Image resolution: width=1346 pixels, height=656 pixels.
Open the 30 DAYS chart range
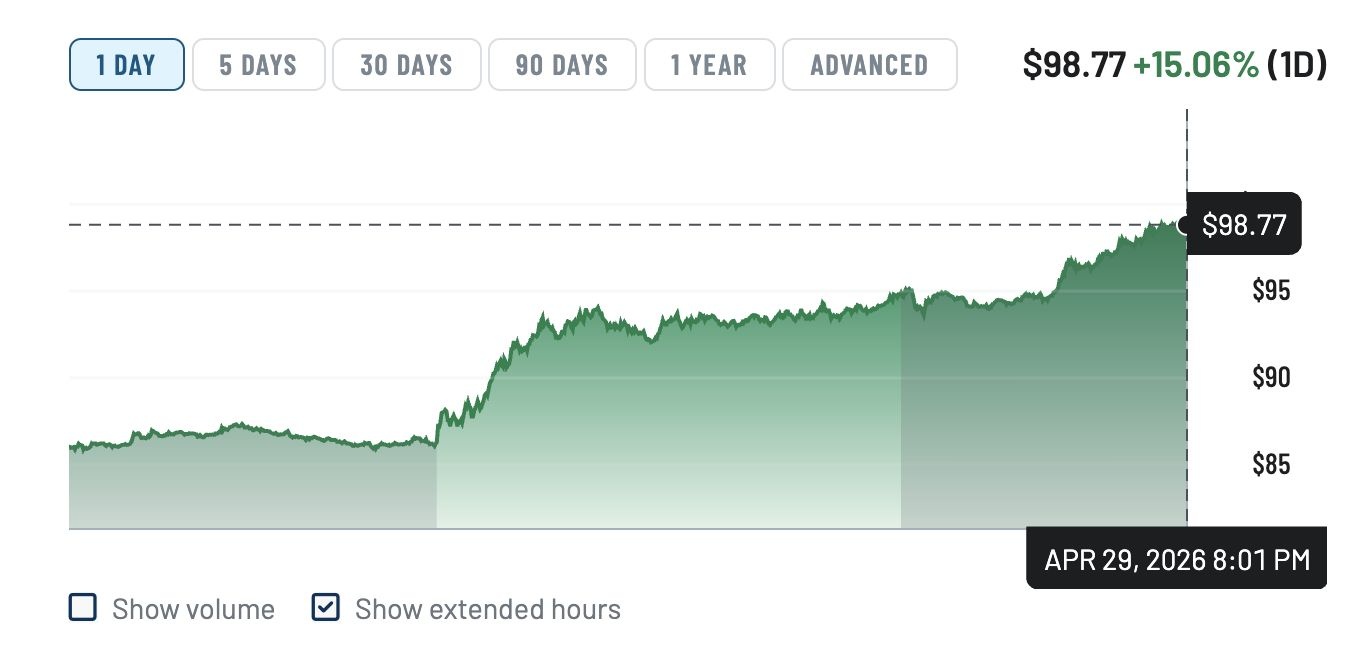406,65
